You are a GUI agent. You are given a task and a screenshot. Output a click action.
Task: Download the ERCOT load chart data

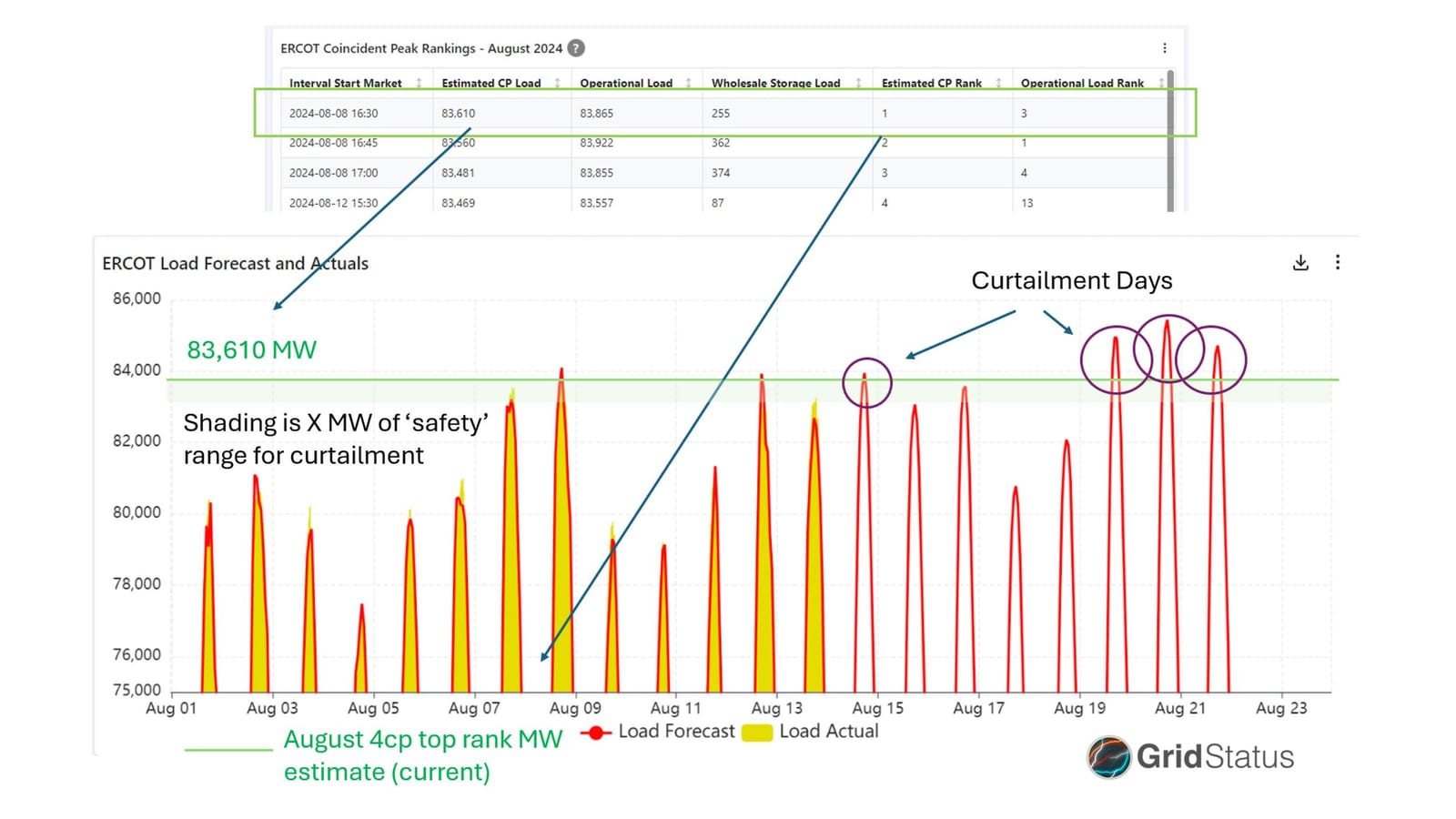coord(1300,262)
